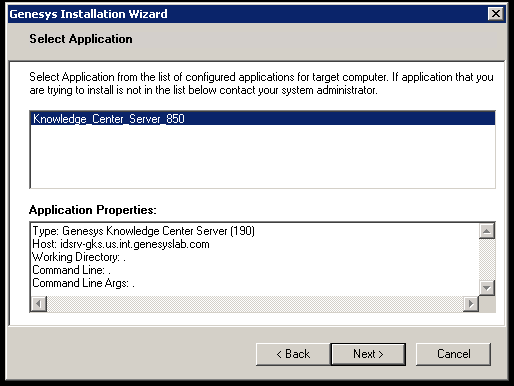
Task: Click the Select Application heading
Action: [x=81, y=39]
